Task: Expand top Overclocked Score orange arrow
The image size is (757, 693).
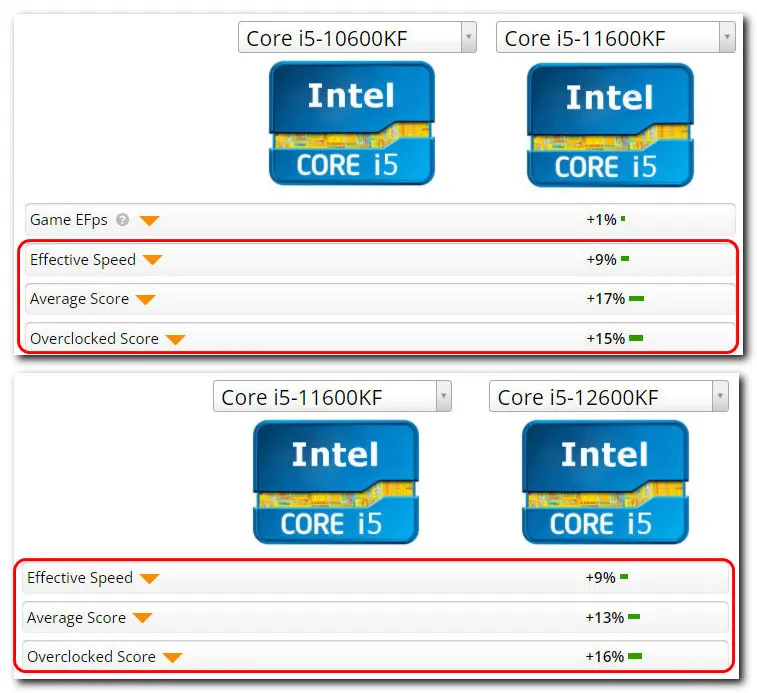Action: [x=175, y=339]
